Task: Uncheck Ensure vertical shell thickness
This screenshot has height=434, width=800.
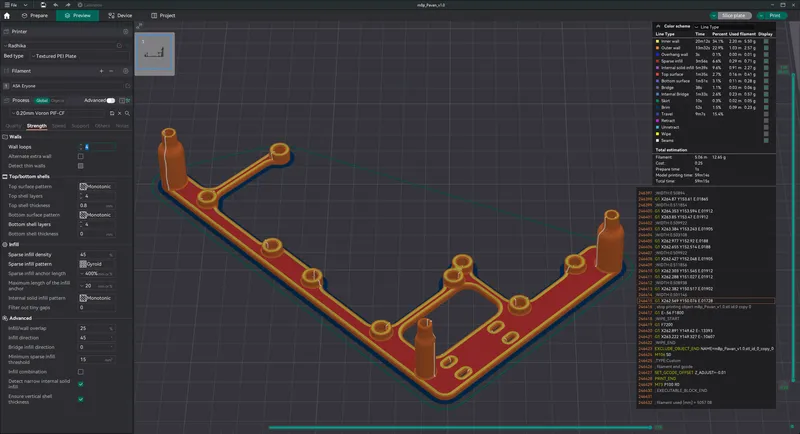Action: click(81, 399)
